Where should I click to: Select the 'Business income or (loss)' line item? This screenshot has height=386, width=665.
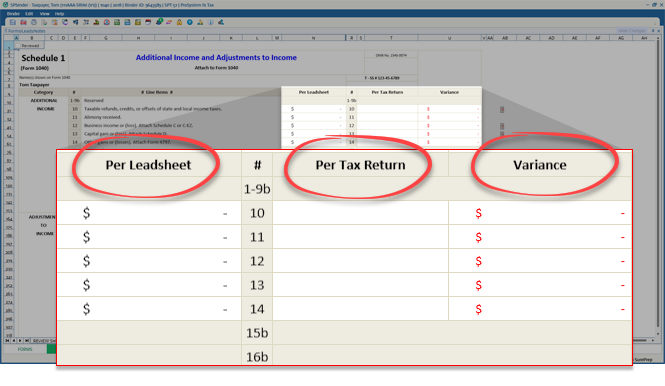tap(138, 126)
